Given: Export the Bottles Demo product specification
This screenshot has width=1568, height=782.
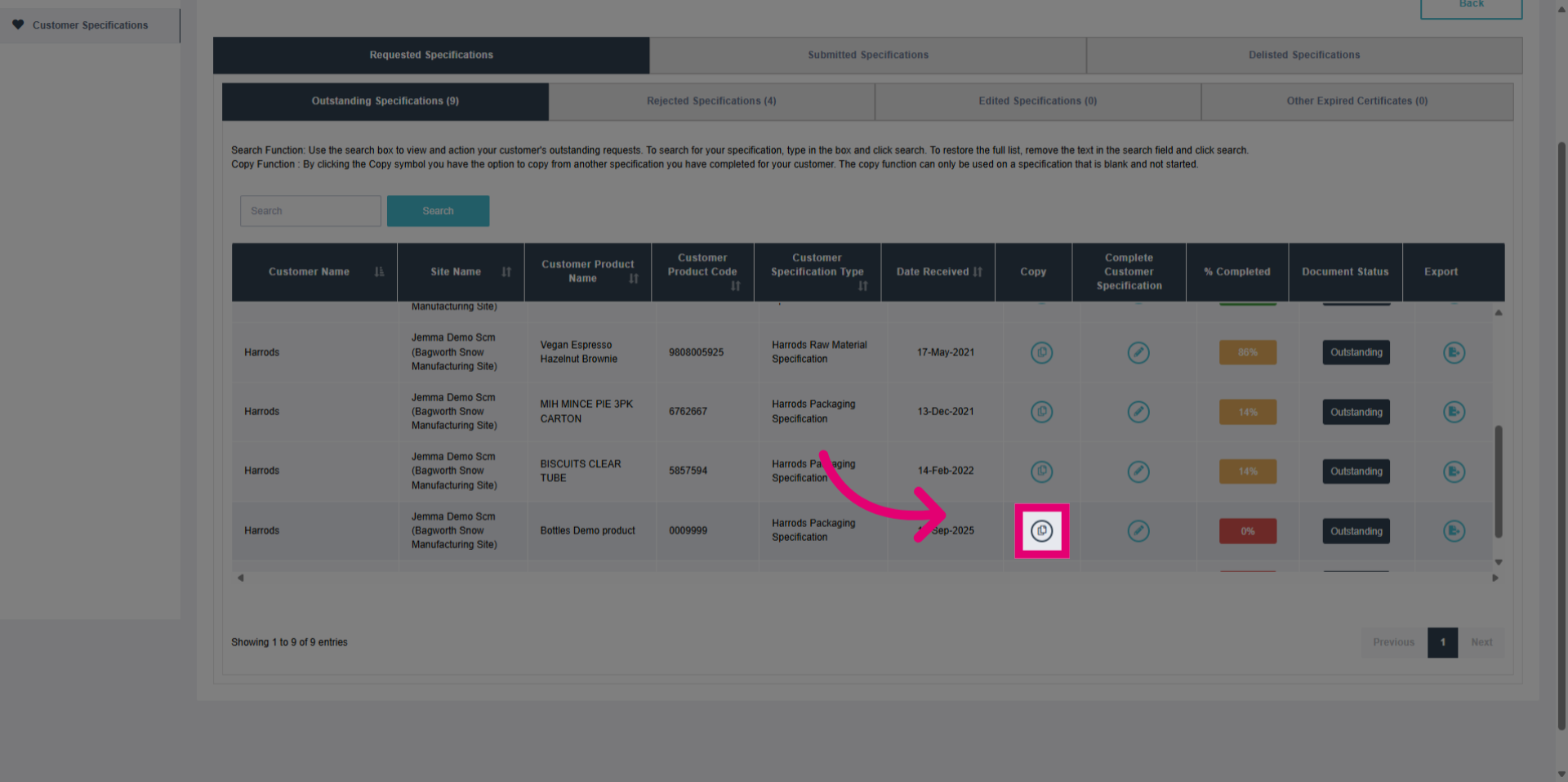Looking at the screenshot, I should pyautogui.click(x=1454, y=531).
